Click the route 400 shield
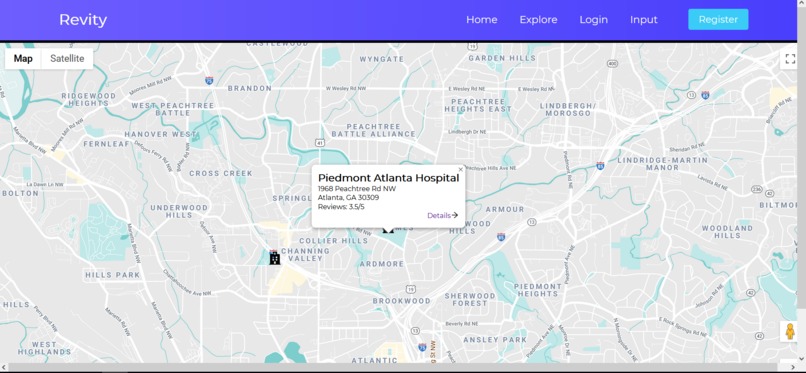 (612, 64)
